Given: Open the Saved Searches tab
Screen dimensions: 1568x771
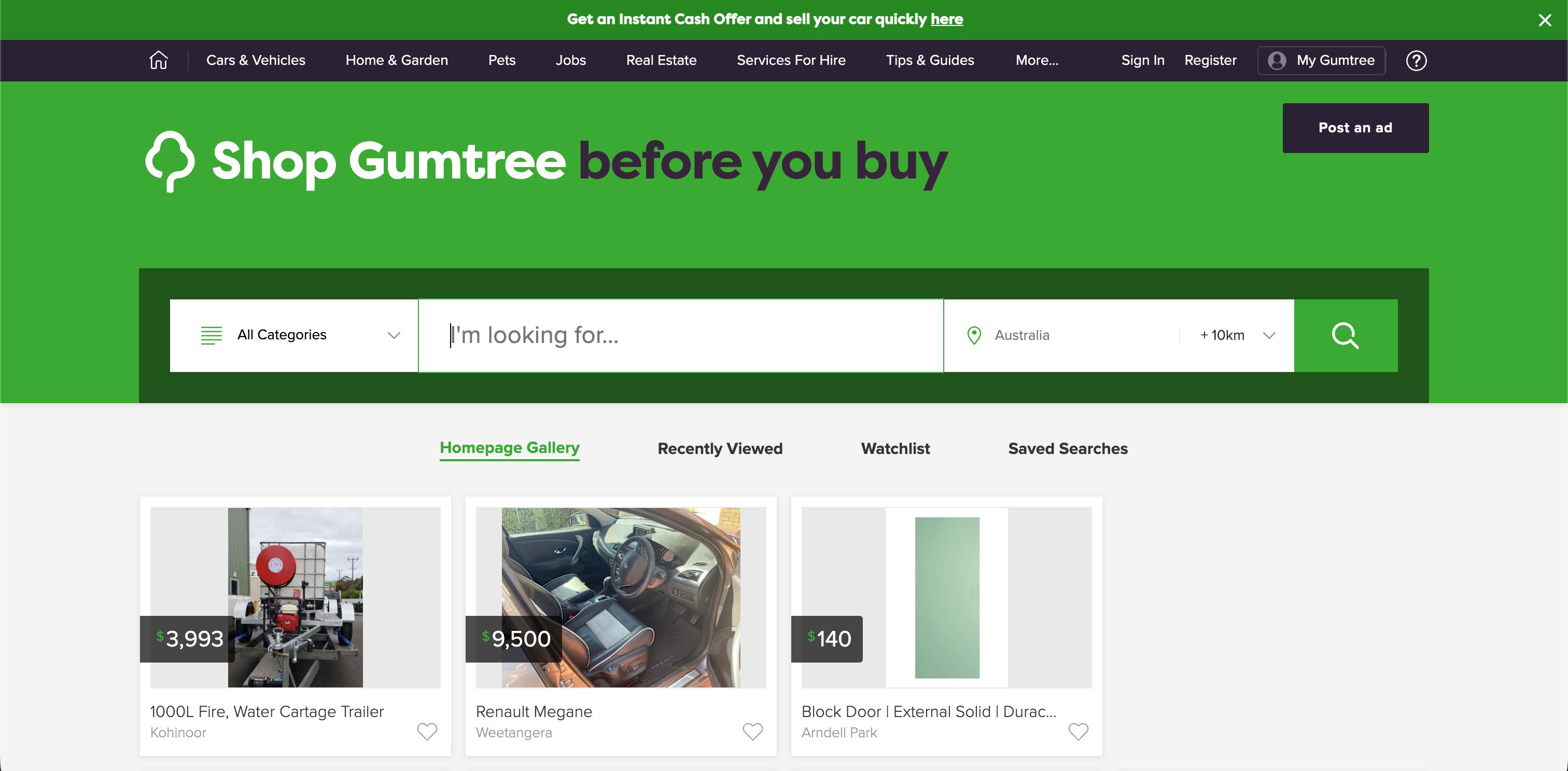Looking at the screenshot, I should click(1068, 449).
